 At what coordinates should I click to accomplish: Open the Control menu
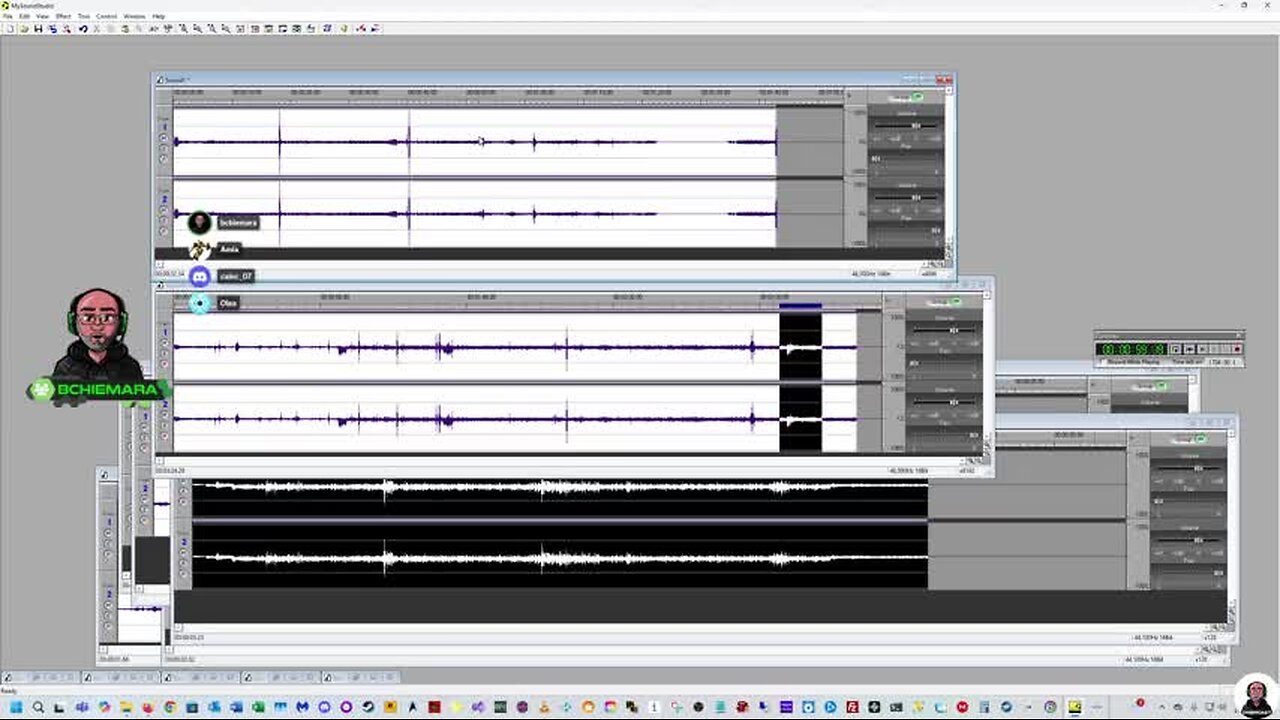[106, 16]
